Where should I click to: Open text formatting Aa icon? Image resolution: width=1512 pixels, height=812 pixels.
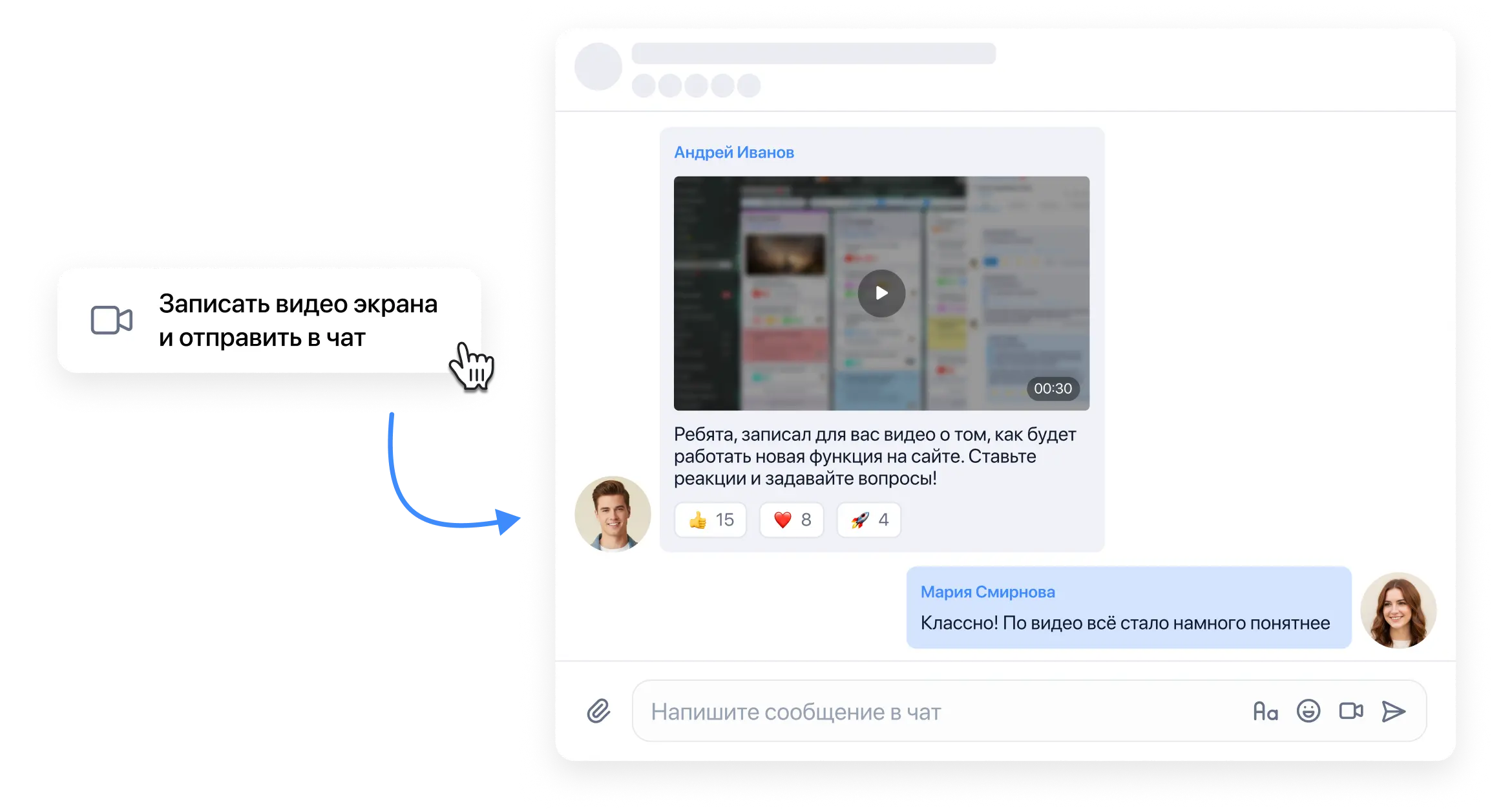(1265, 711)
